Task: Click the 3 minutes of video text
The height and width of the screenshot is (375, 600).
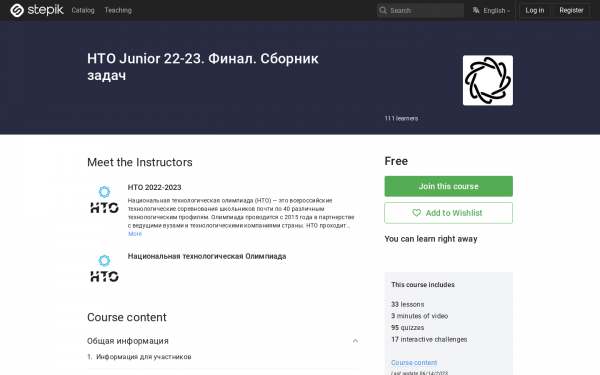Action: (419, 316)
